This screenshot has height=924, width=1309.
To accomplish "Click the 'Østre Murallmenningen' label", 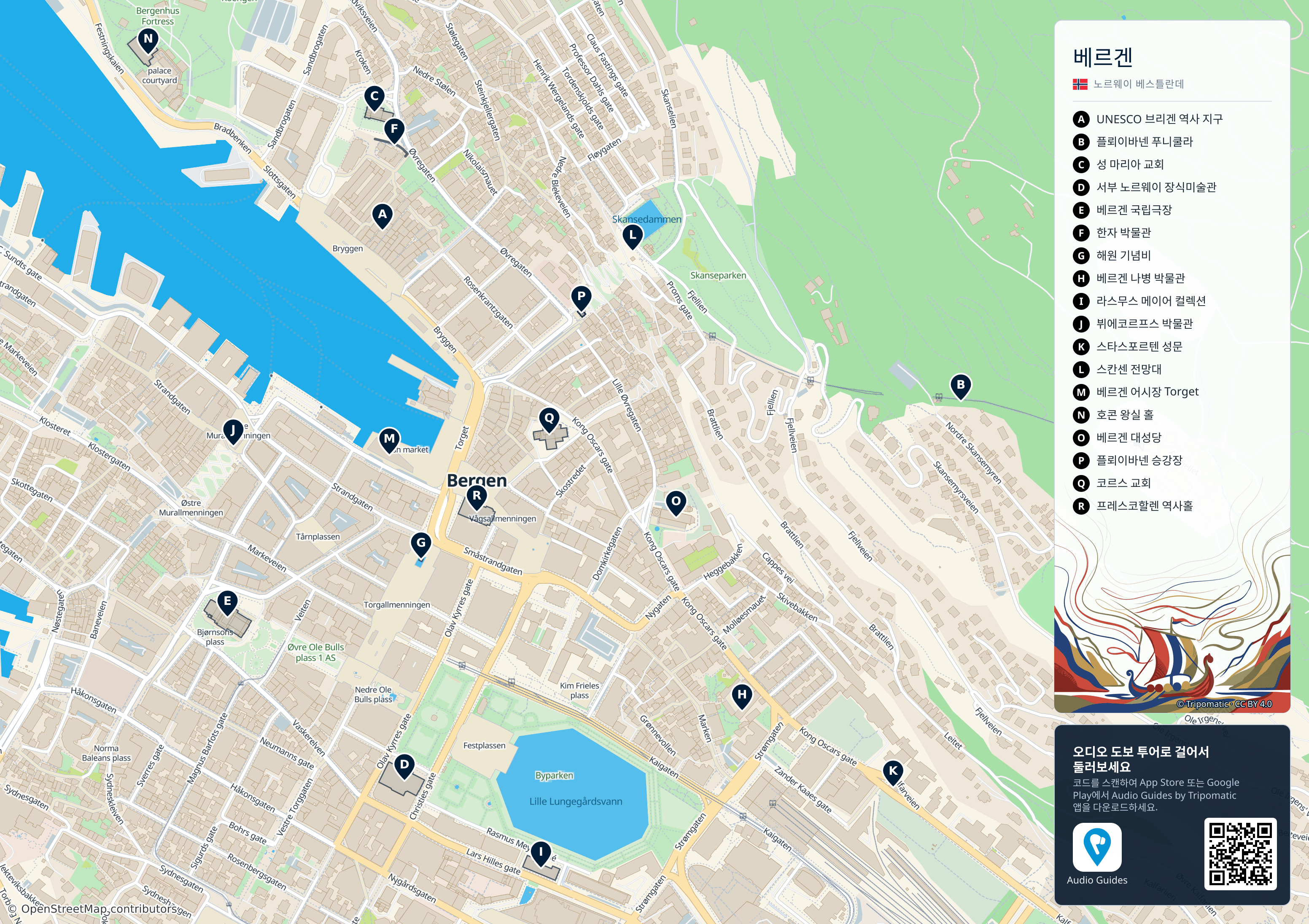I will [191, 508].
